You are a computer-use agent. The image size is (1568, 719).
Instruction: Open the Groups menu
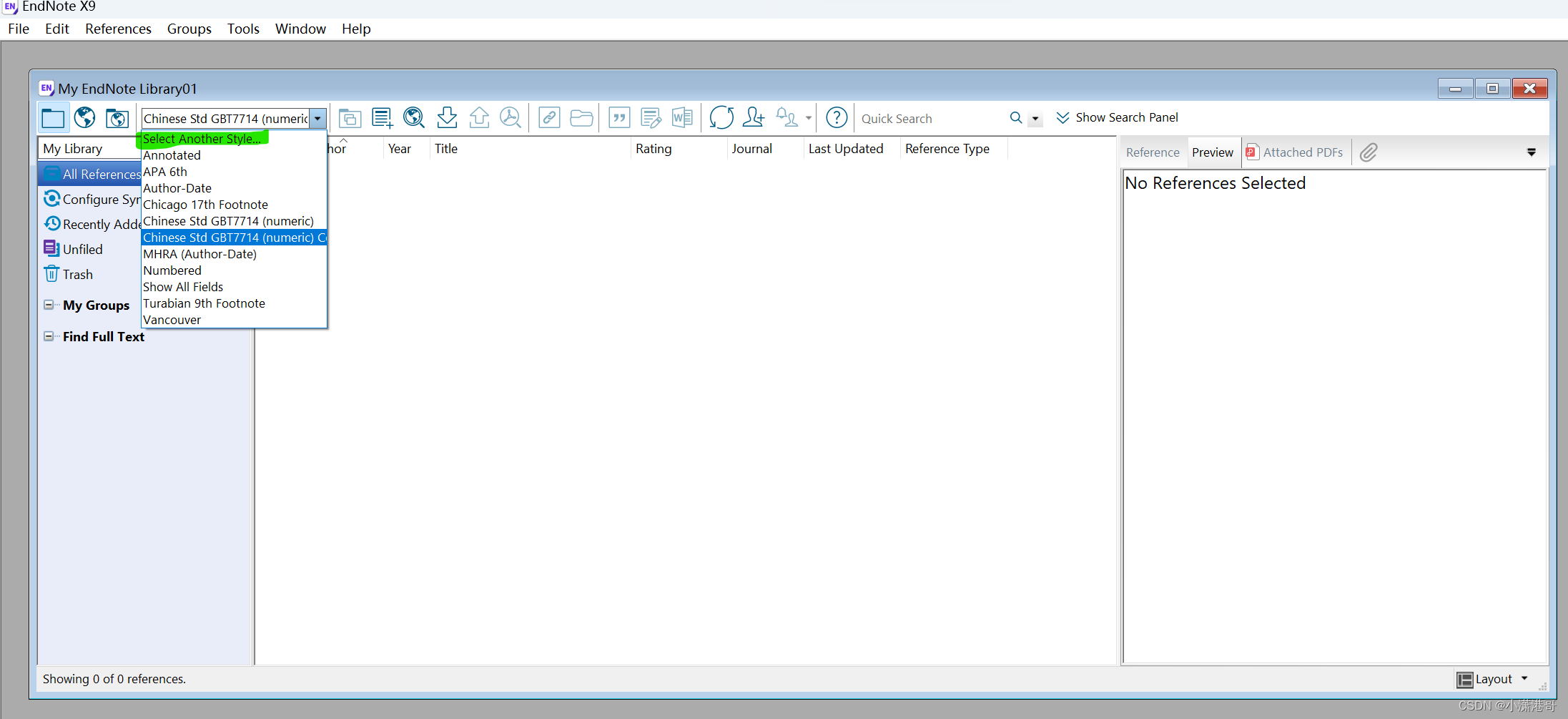189,29
